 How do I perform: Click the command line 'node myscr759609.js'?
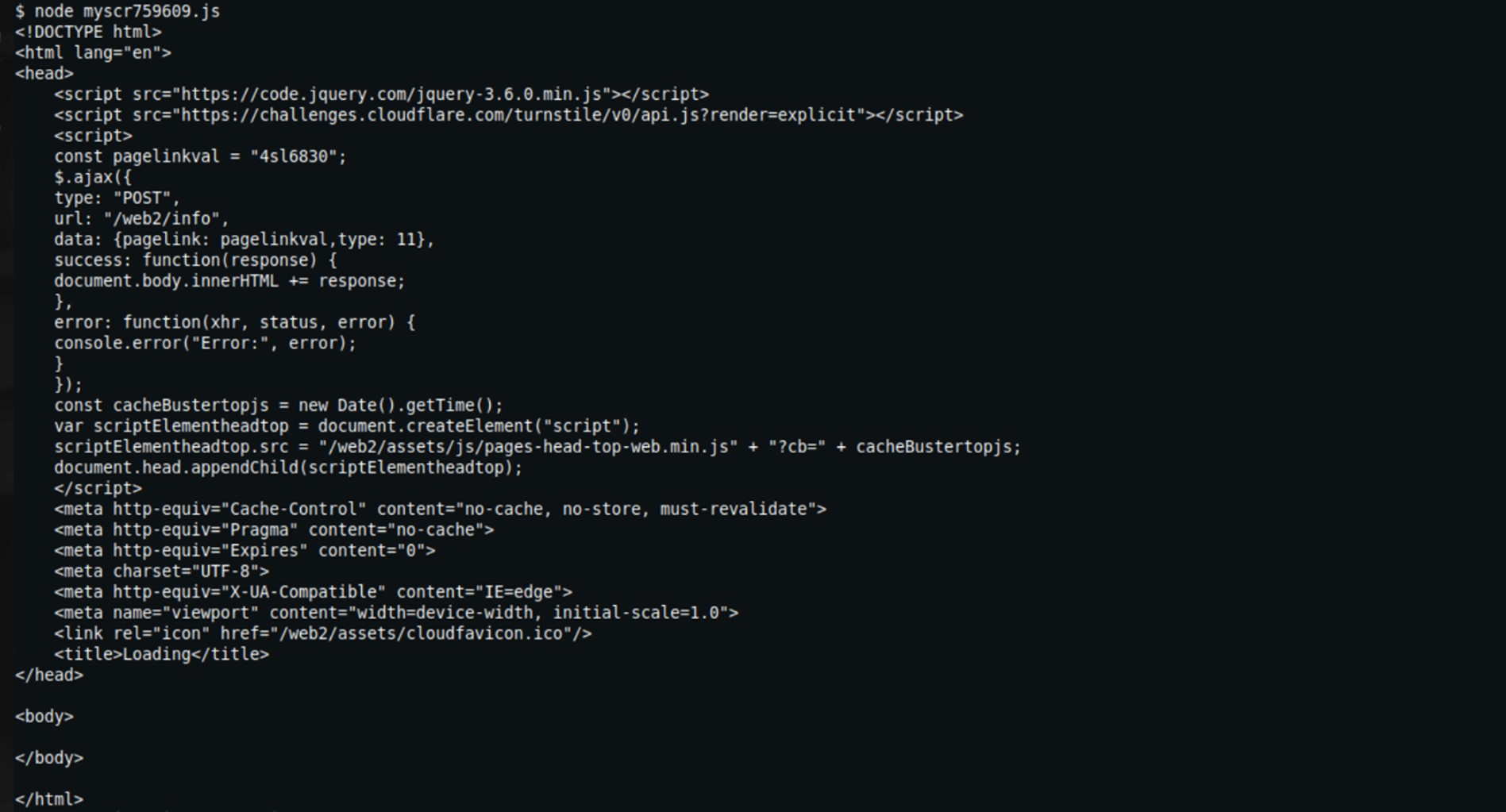[127, 11]
